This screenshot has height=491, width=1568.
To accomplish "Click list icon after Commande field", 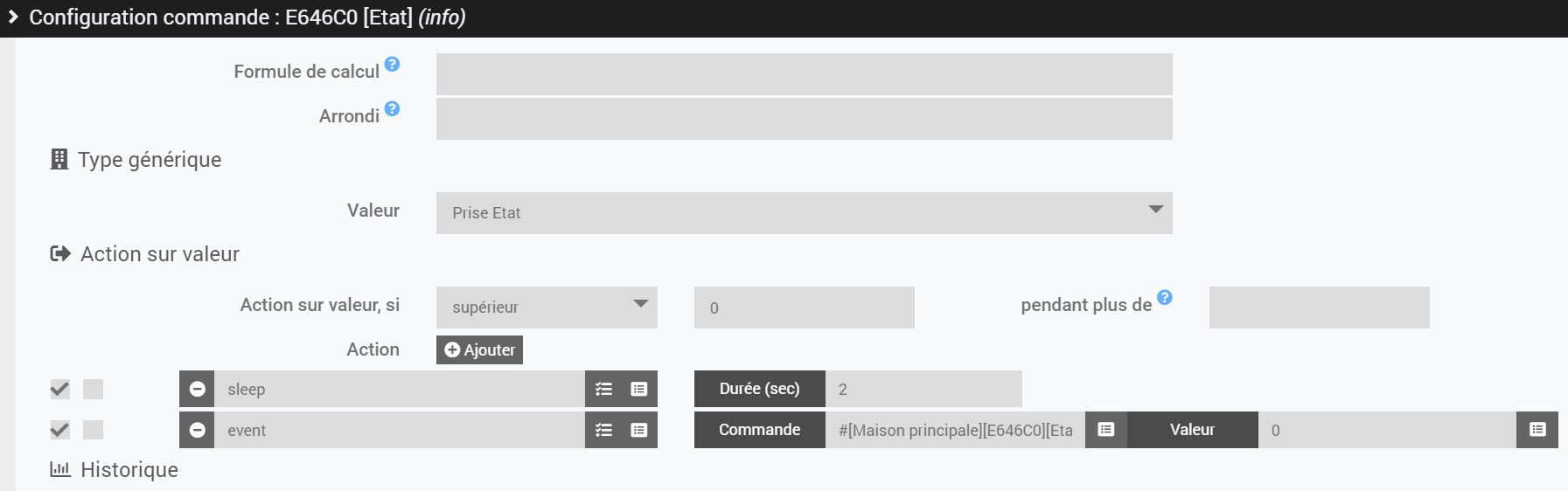I will (x=1106, y=430).
